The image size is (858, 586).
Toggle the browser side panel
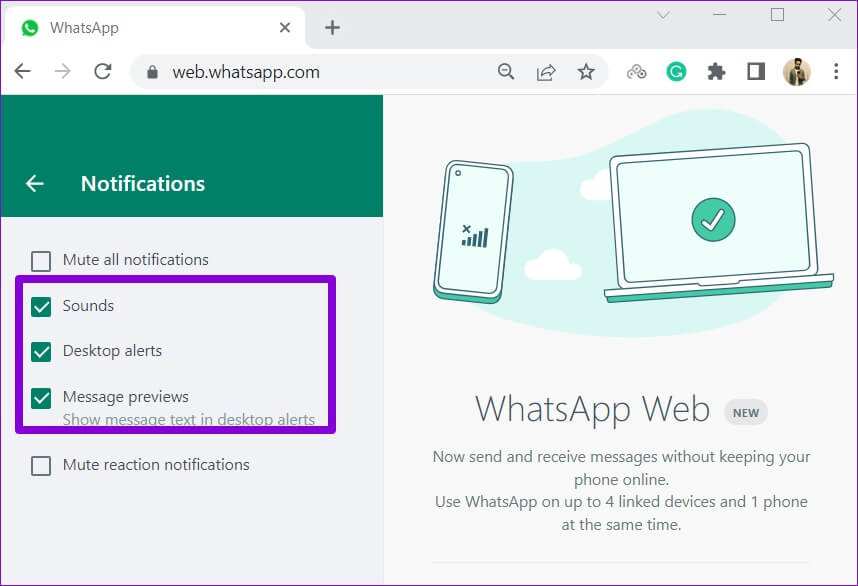pyautogui.click(x=756, y=72)
